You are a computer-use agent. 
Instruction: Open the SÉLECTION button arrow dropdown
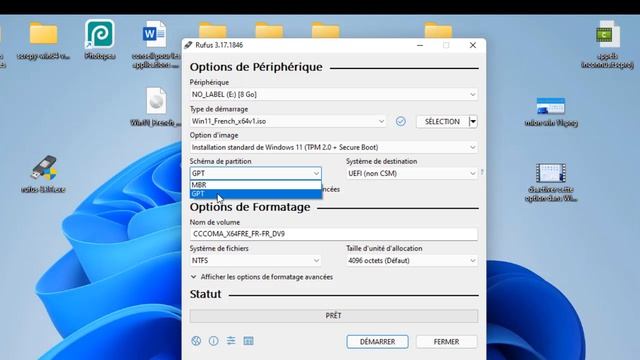pyautogui.click(x=473, y=121)
